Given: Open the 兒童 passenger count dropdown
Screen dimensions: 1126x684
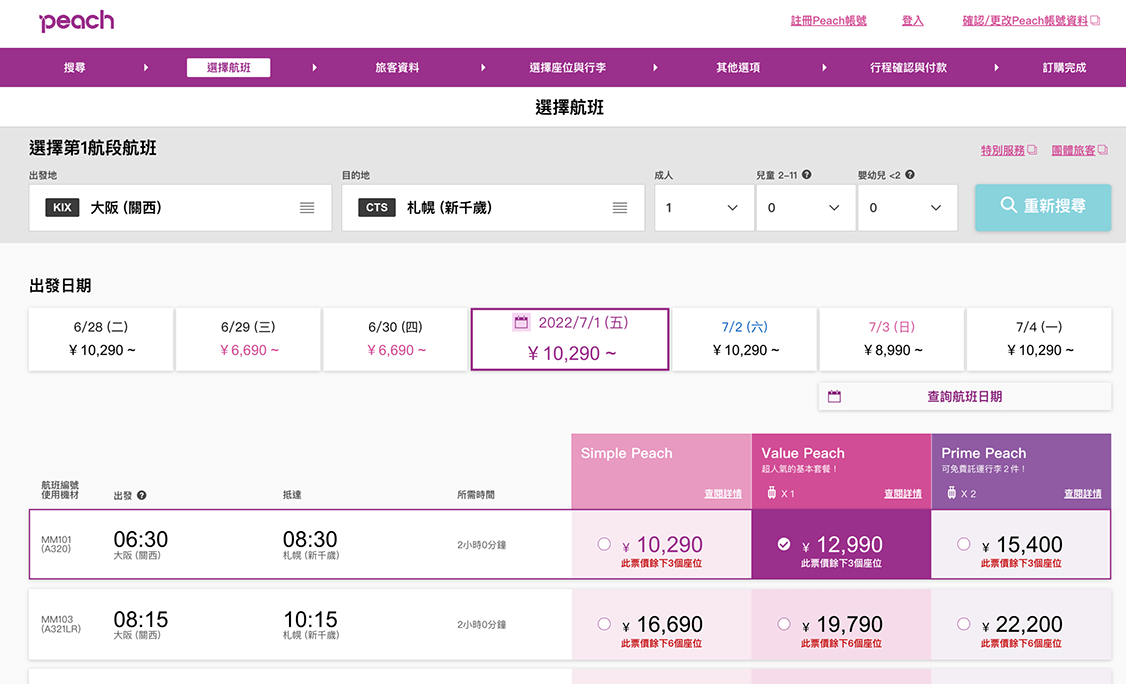Looking at the screenshot, I should point(806,208).
